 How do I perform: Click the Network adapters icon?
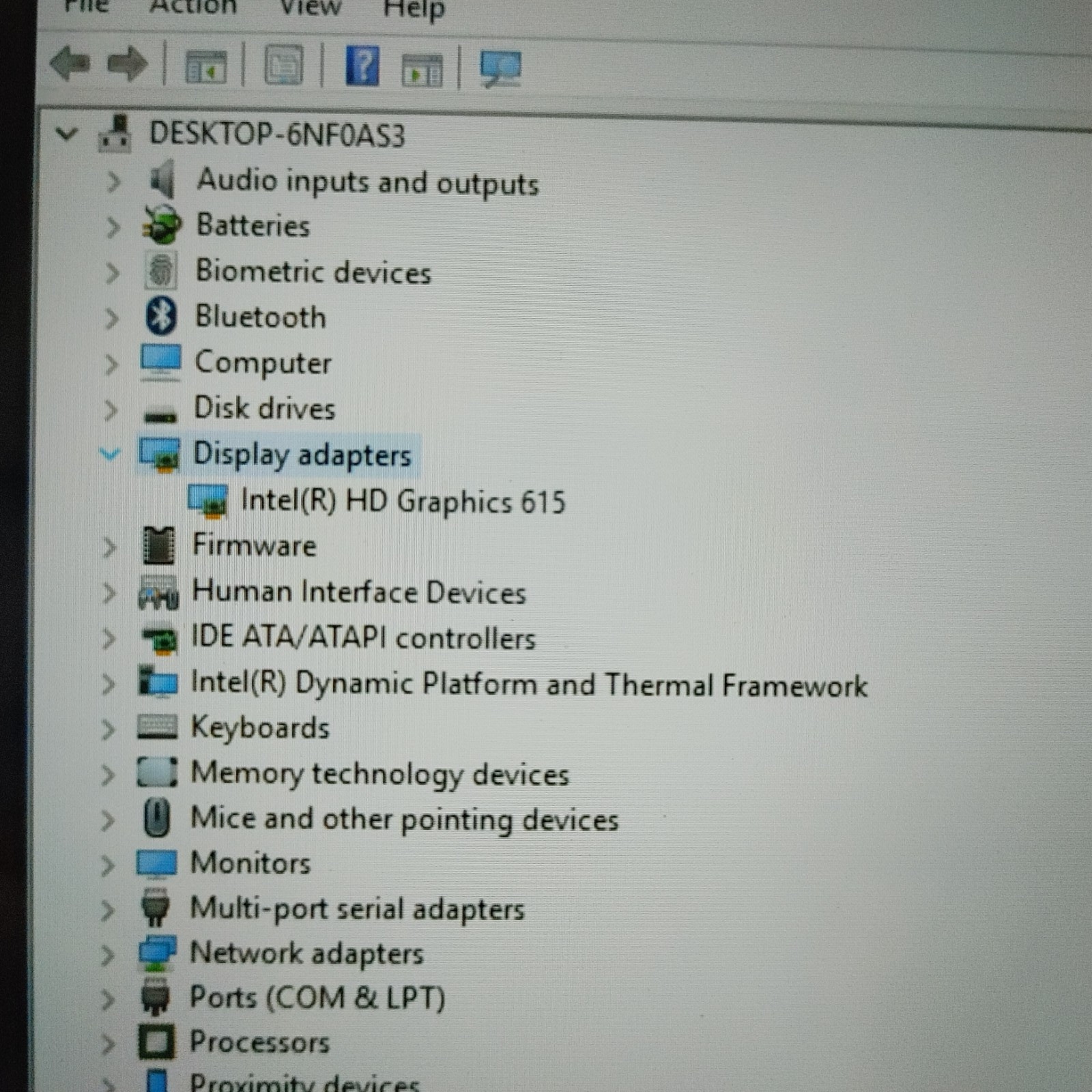click(156, 953)
